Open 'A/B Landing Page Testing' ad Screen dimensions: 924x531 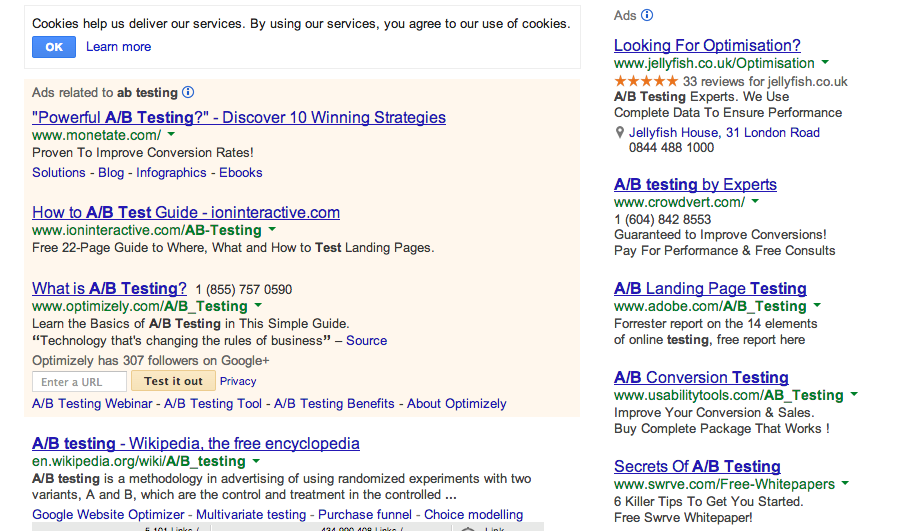point(710,289)
